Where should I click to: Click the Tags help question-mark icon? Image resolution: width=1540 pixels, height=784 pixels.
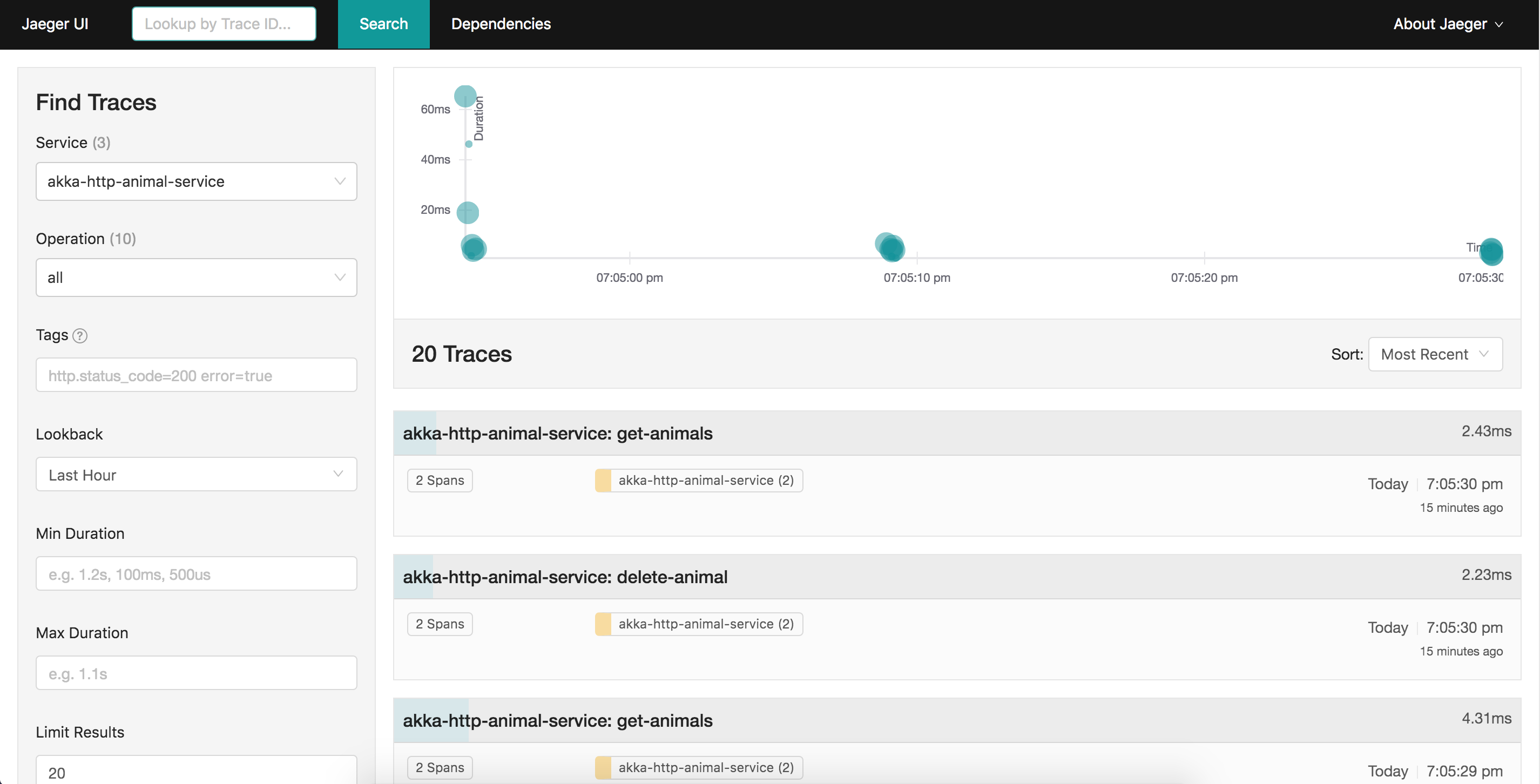point(79,335)
